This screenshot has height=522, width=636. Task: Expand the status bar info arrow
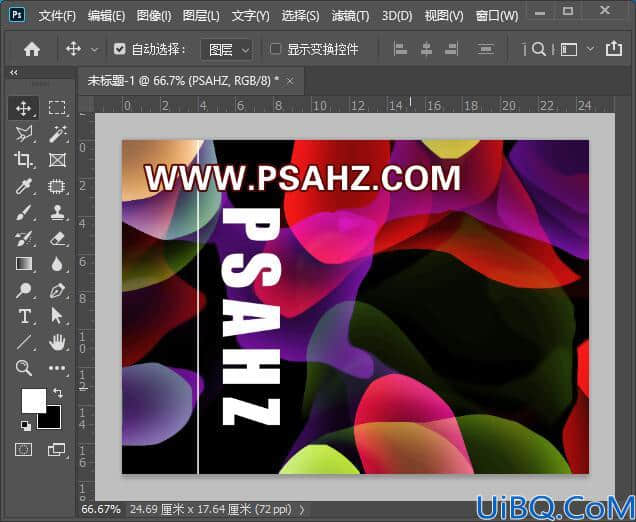click(x=302, y=509)
